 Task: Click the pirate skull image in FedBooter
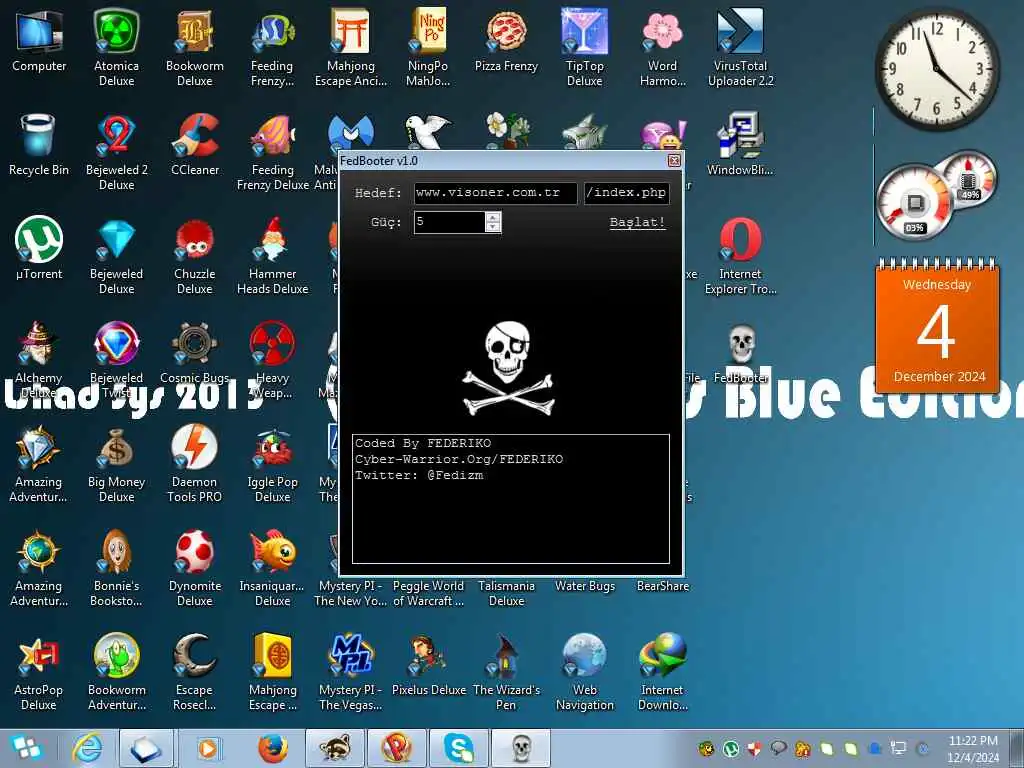tap(508, 367)
